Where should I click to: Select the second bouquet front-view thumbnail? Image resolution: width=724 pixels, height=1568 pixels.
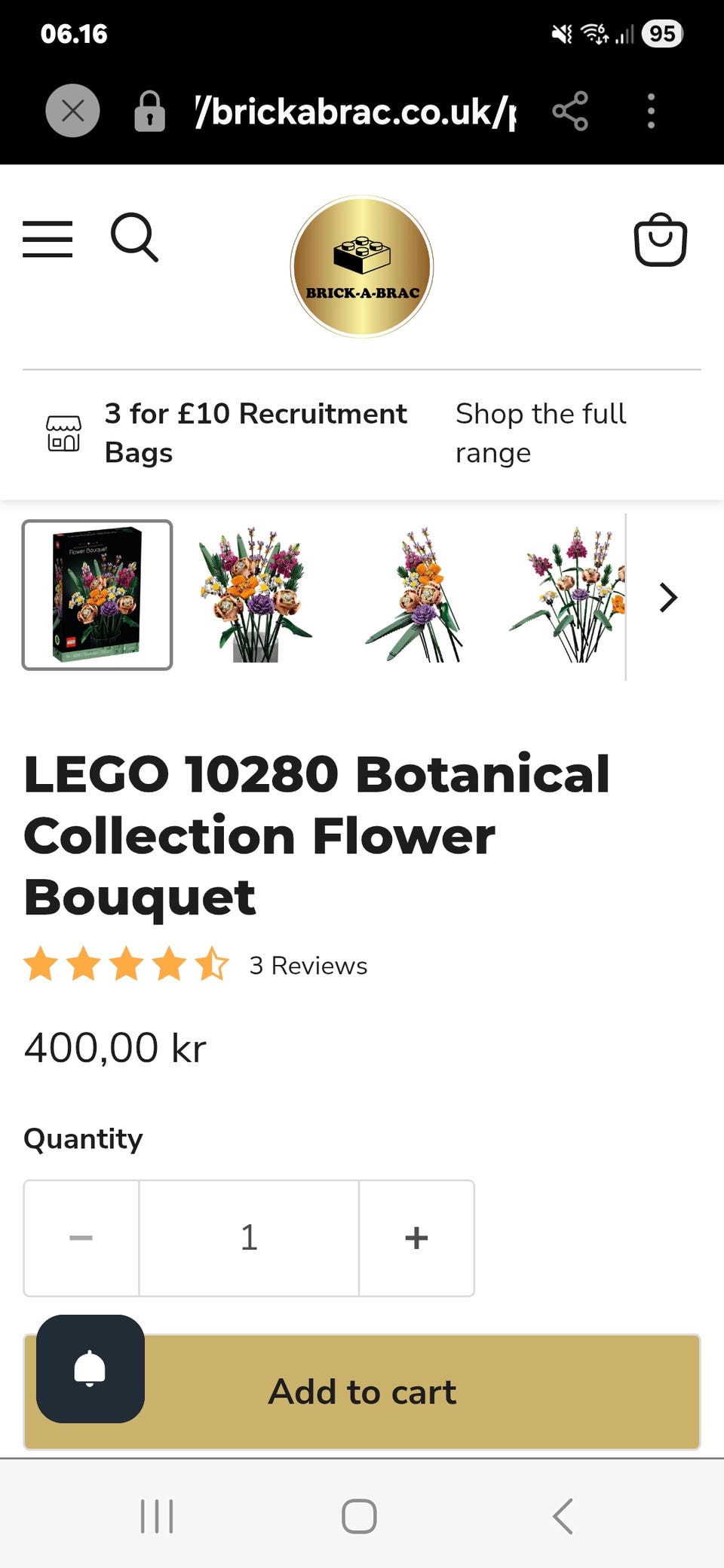tap(254, 594)
